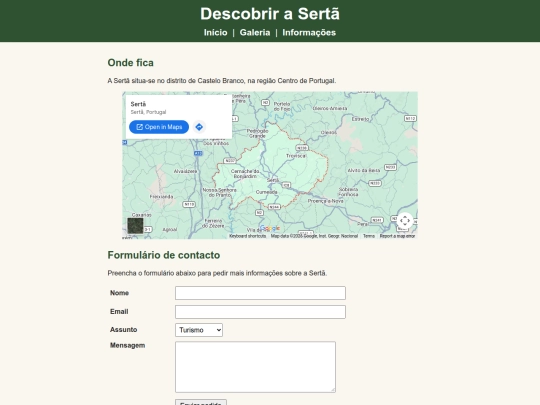Click the Enviar pedido button
Screen dimensions: 540x405
201,402
